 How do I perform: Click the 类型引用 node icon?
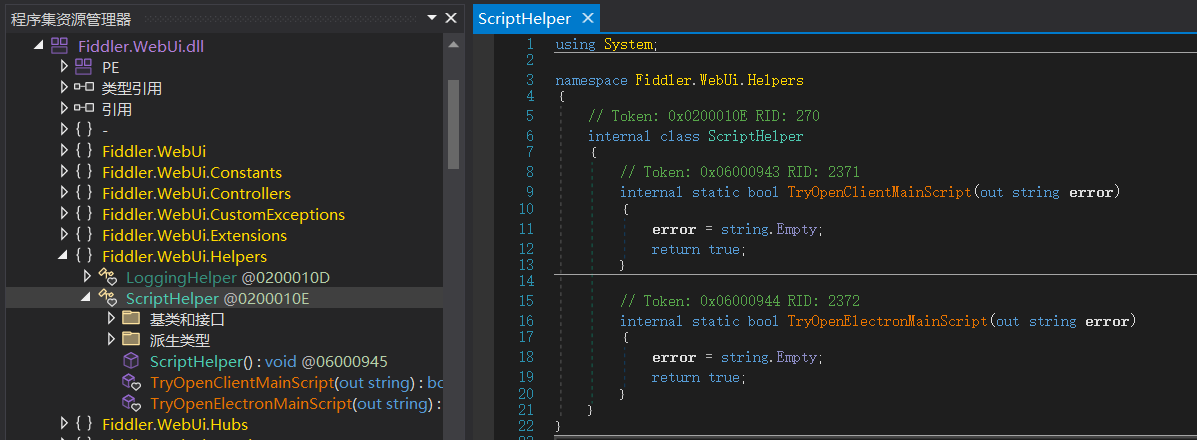coord(84,88)
